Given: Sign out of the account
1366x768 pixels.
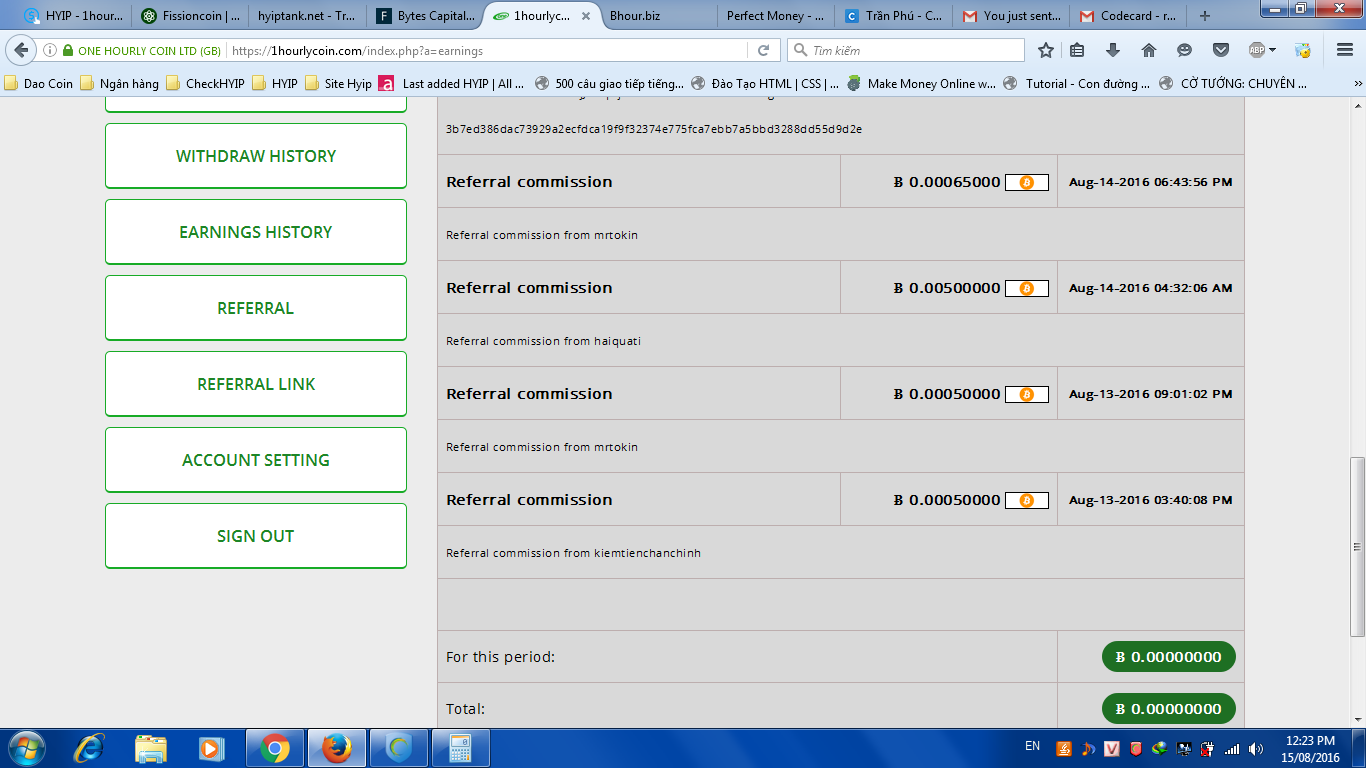Looking at the screenshot, I should coord(256,536).
